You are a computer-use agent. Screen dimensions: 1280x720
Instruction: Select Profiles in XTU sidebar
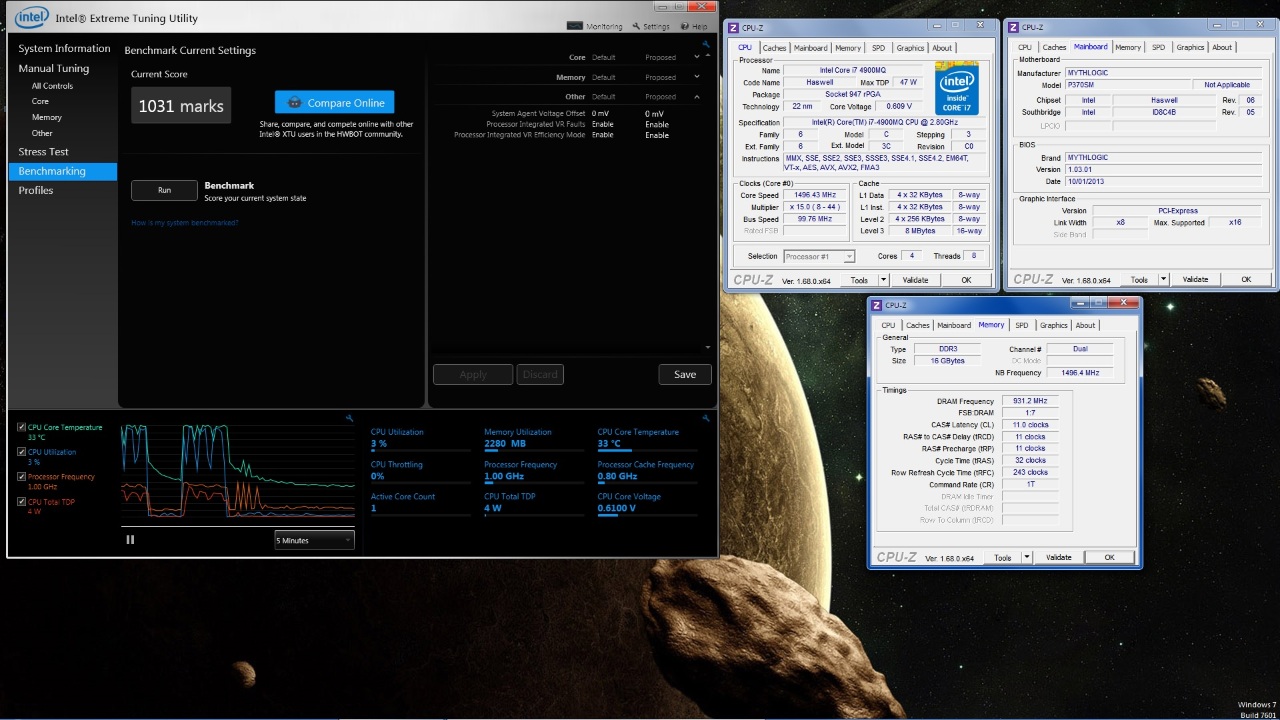click(x=36, y=190)
